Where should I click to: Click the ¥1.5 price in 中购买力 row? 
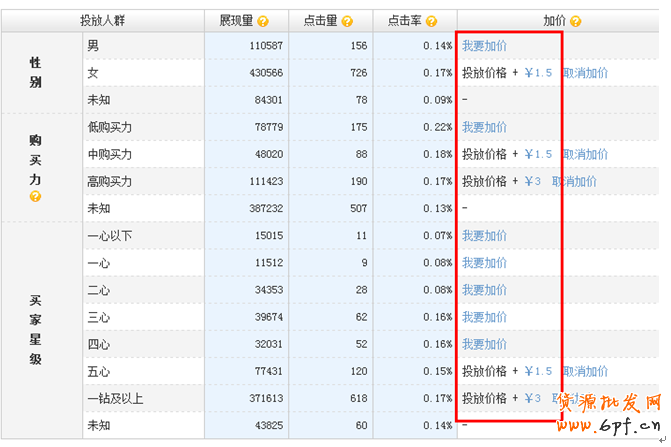click(x=538, y=155)
